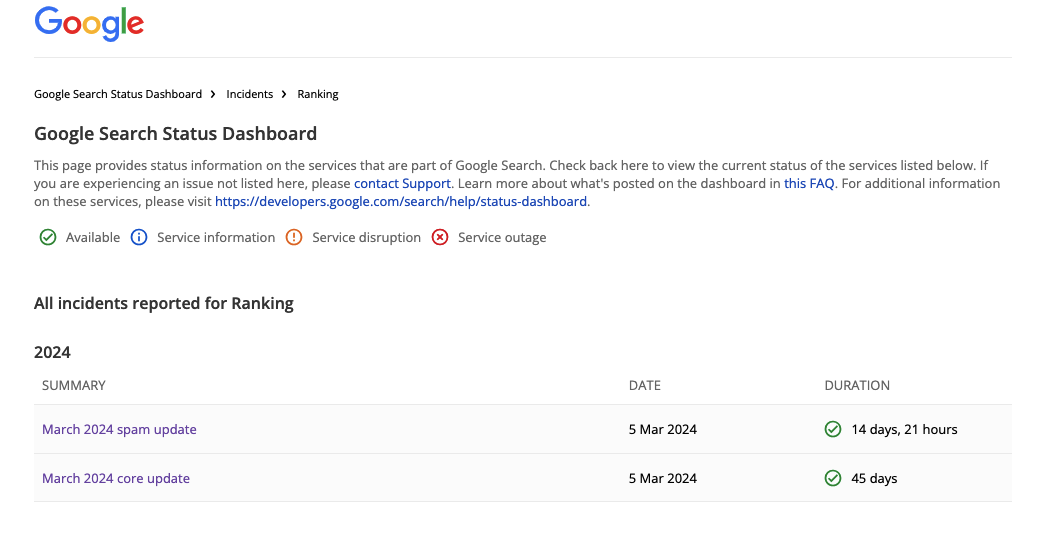This screenshot has width=1062, height=536.
Task: Click the Available legend label
Action: [x=93, y=237]
